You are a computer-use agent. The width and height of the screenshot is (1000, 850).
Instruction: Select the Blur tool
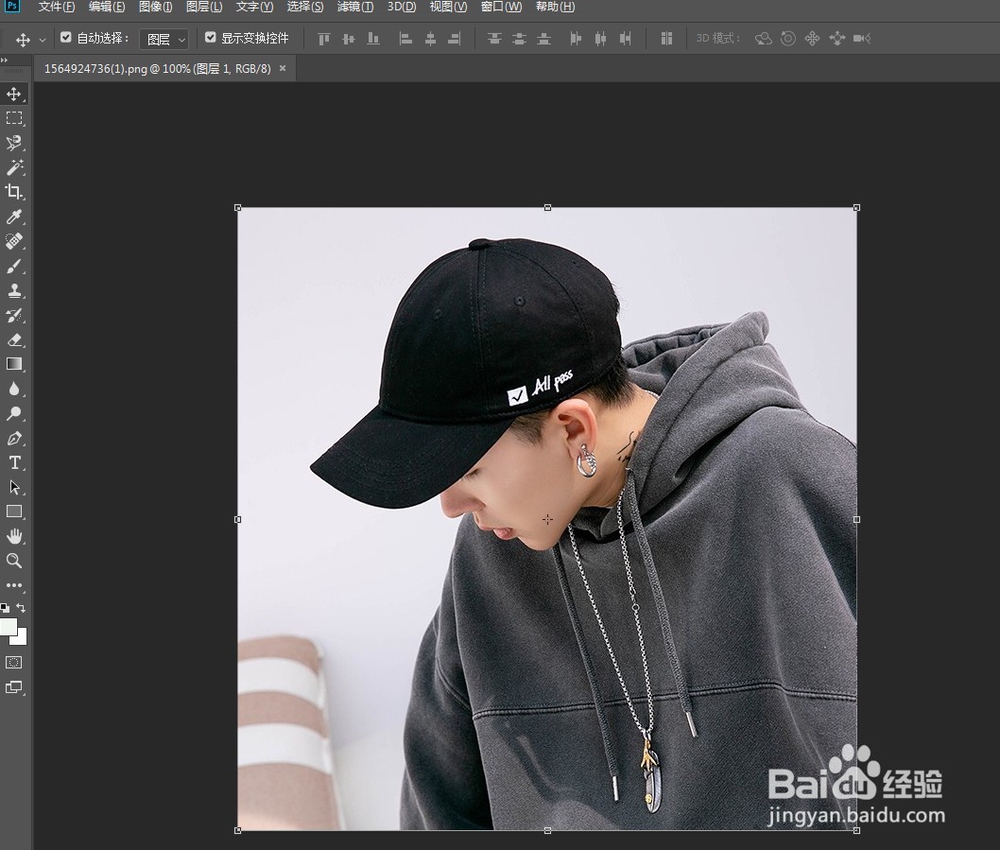(14, 389)
